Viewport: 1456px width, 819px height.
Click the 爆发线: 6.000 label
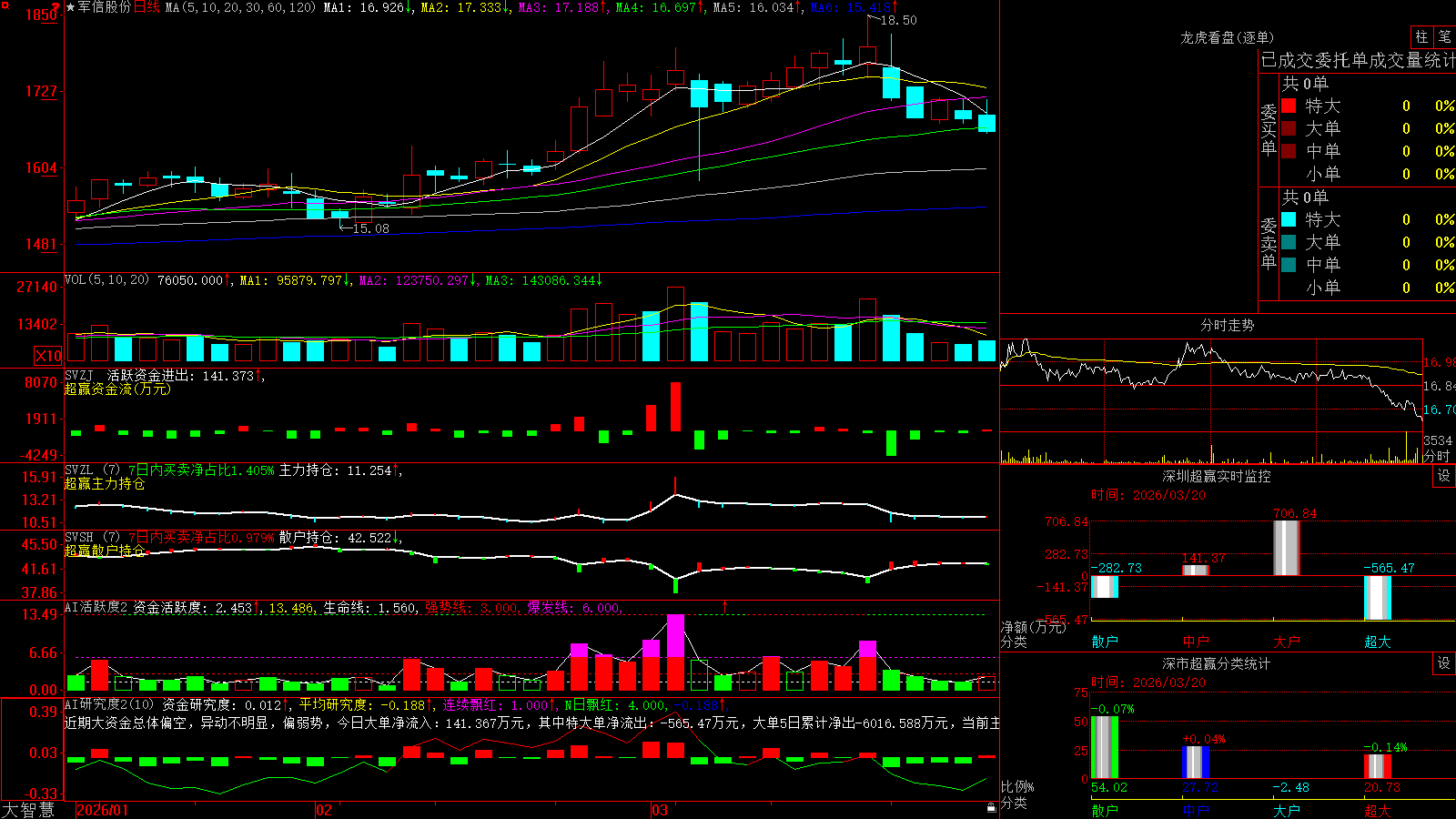pyautogui.click(x=573, y=608)
